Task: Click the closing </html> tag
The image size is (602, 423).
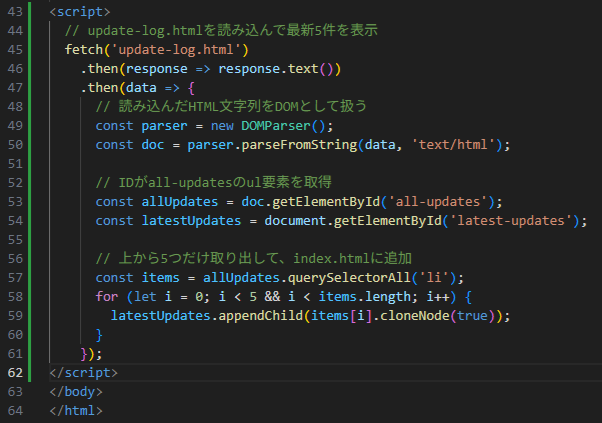Action: [x=76, y=411]
